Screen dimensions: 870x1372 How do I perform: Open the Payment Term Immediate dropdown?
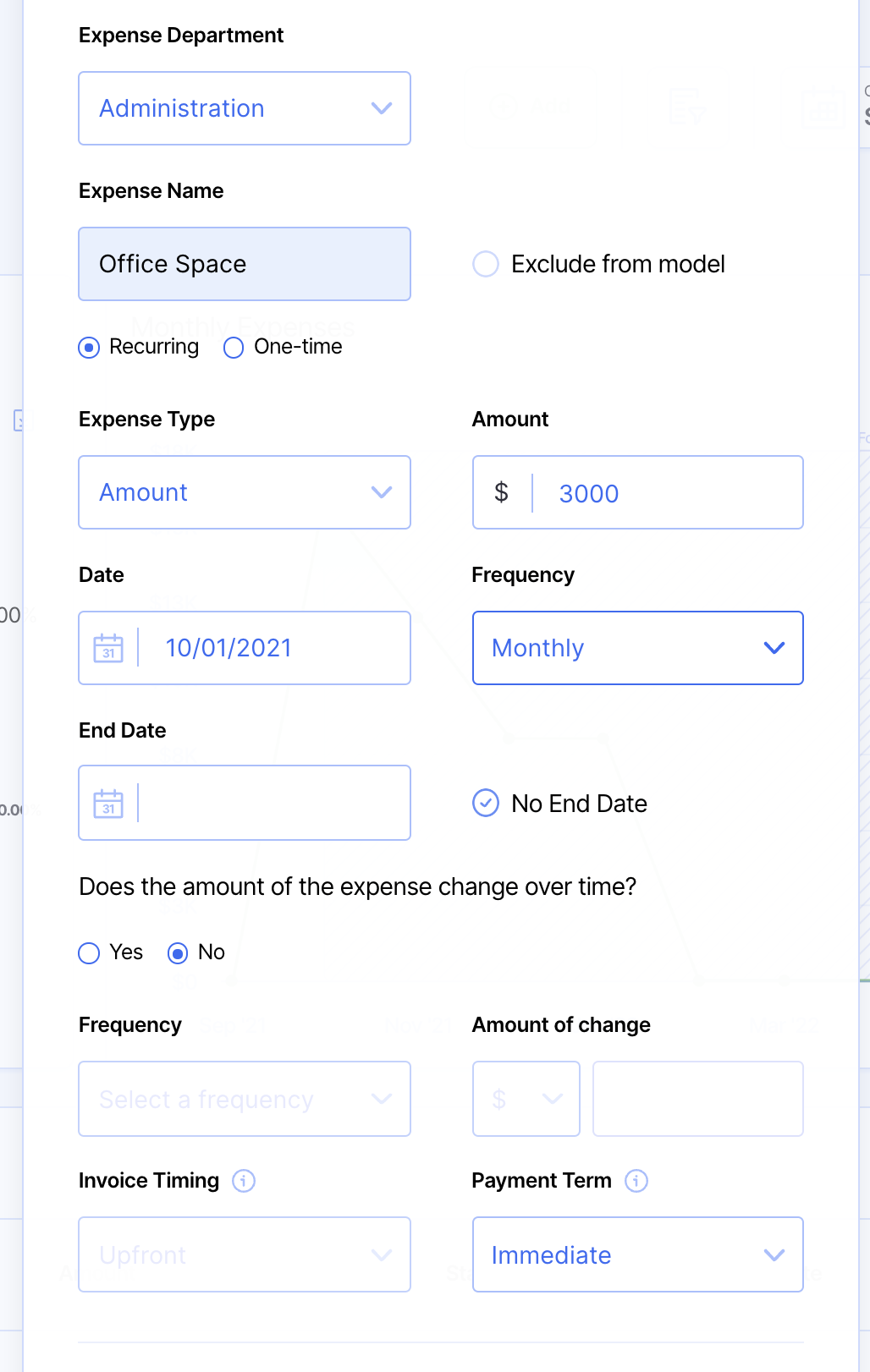tap(637, 1254)
